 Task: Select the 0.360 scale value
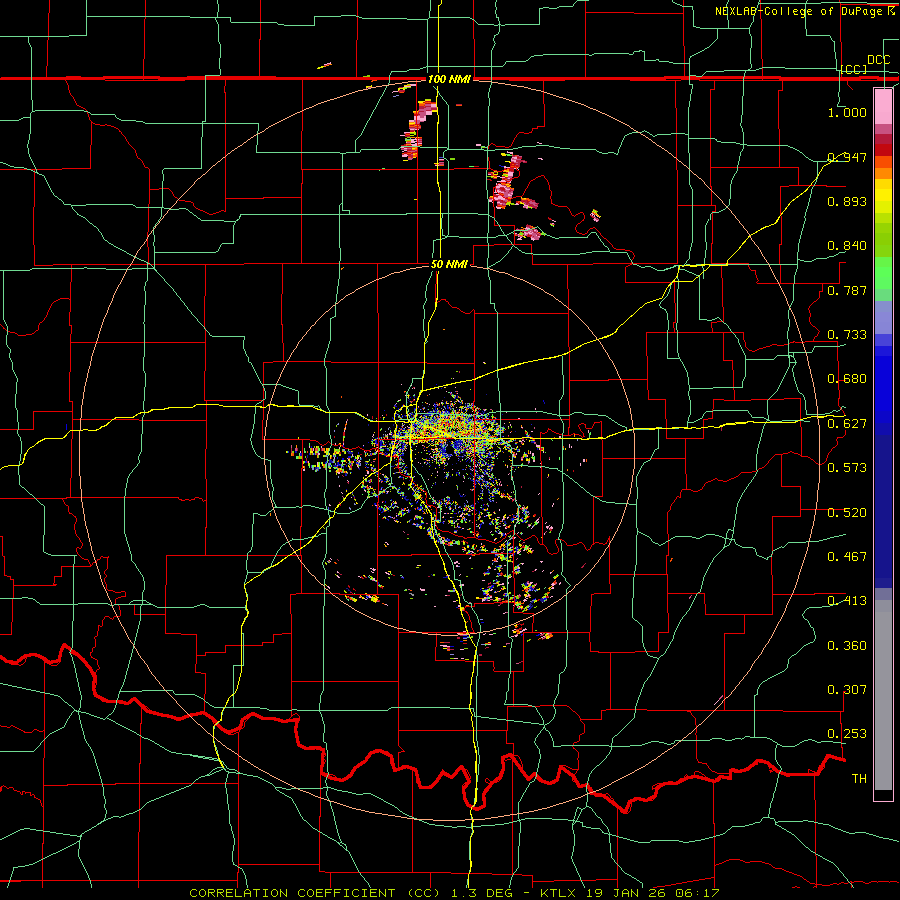point(847,646)
